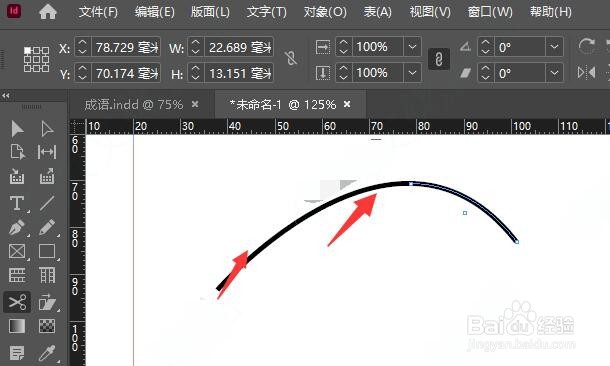
Task: Open the 对象(O) menu
Action: click(325, 12)
